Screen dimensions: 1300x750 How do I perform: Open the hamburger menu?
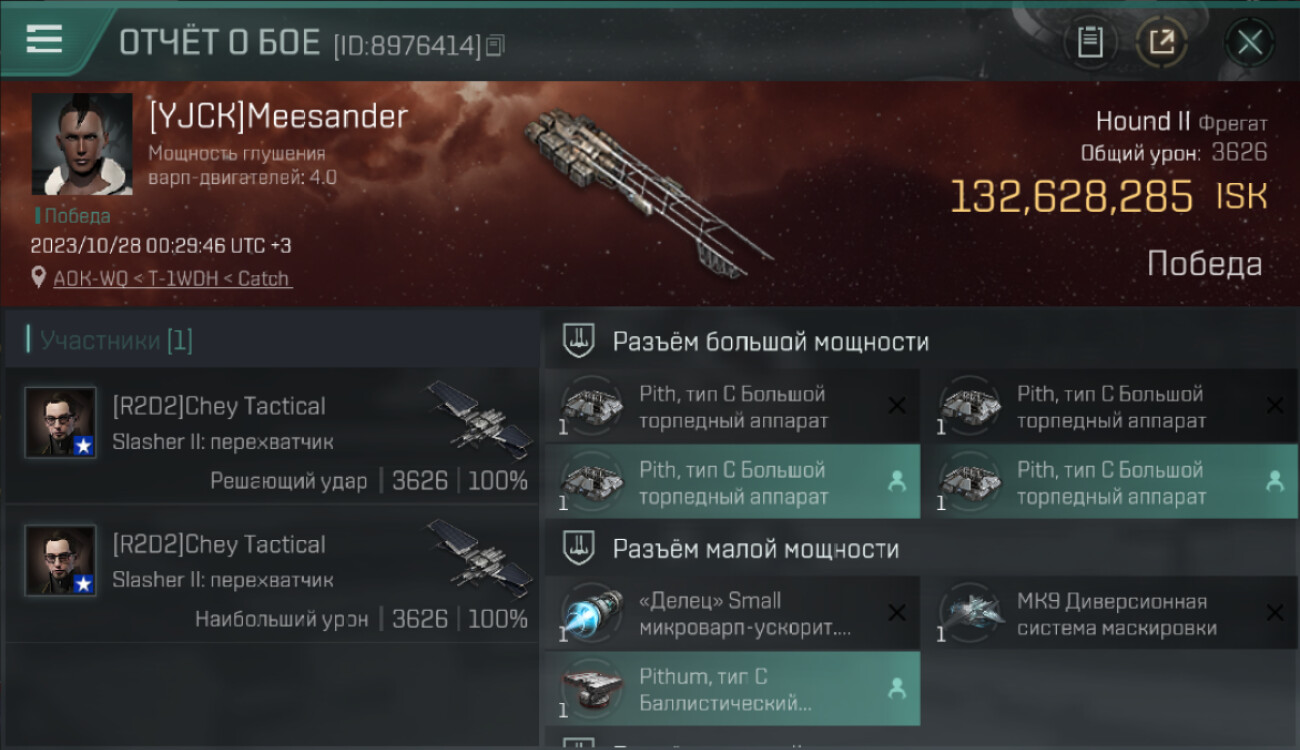44,39
